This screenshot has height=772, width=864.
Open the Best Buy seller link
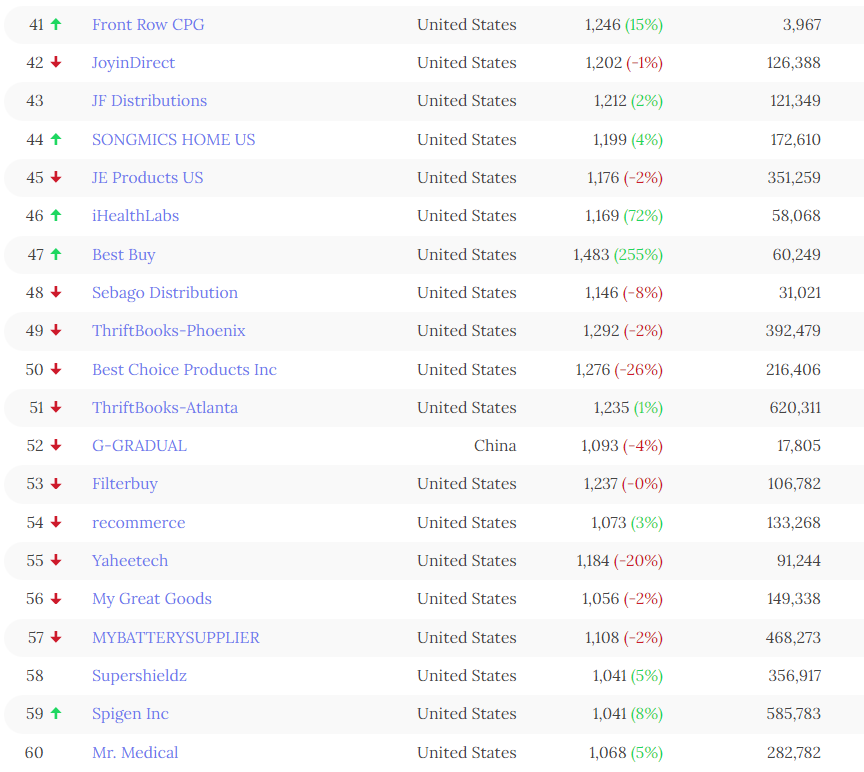(x=123, y=255)
